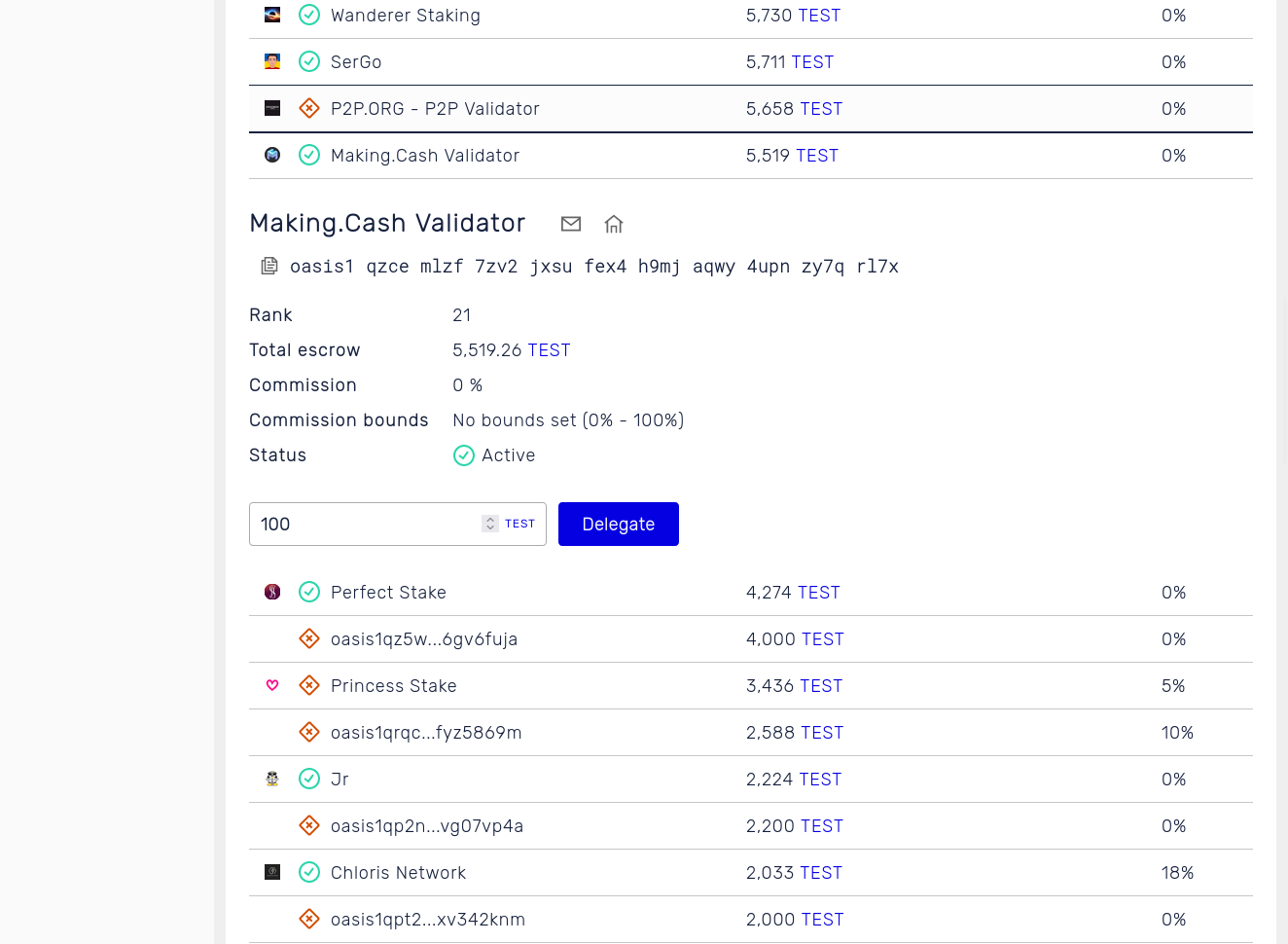The image size is (1288, 944).
Task: Click the green check icon beside Perfect Stake
Action: point(309,592)
